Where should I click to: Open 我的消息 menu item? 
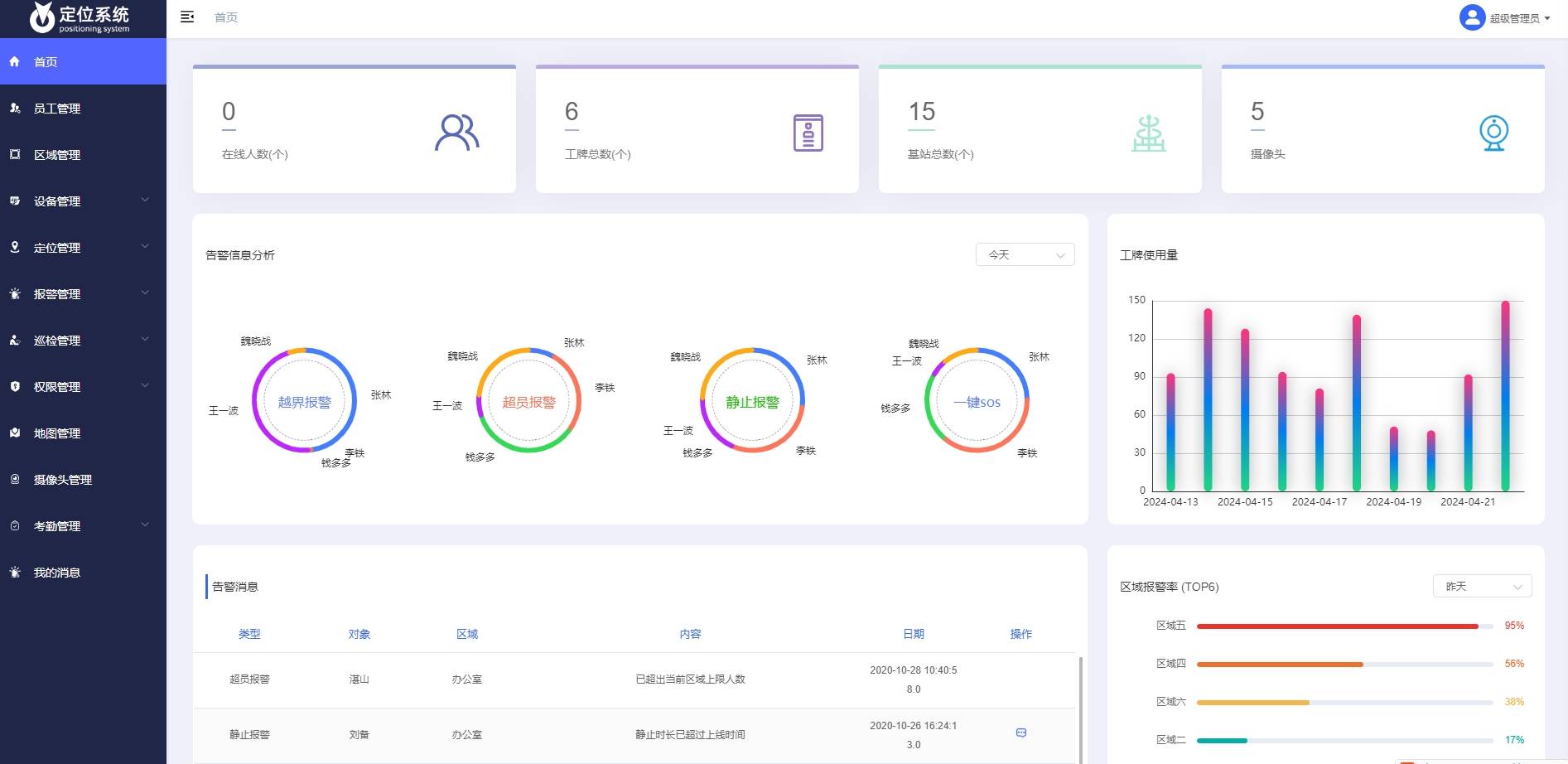click(x=83, y=572)
